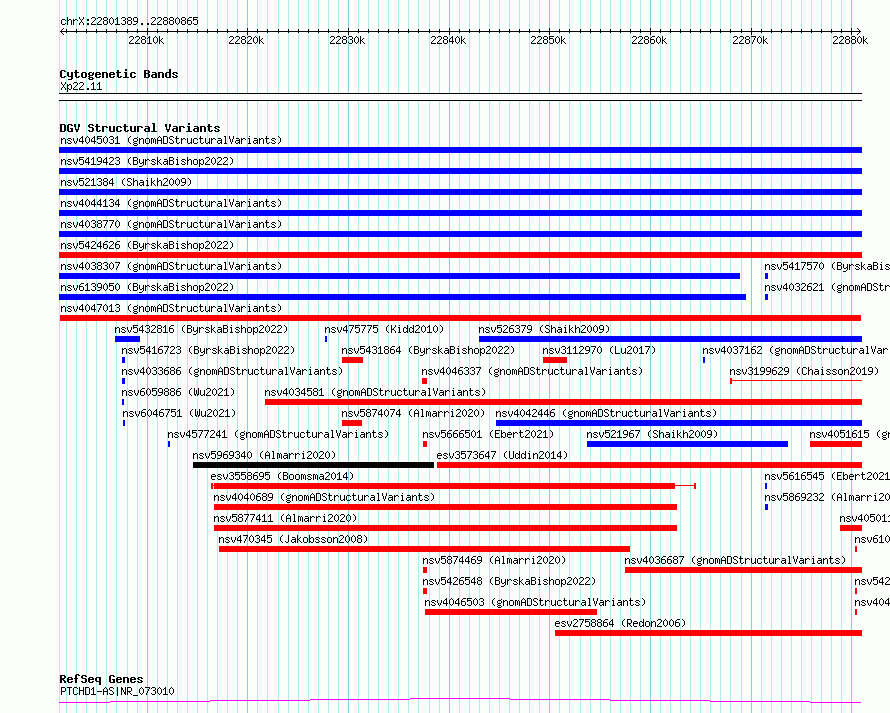Click the black bar of nsv5969340
Image resolution: width=890 pixels, height=713 pixels.
click(313, 465)
